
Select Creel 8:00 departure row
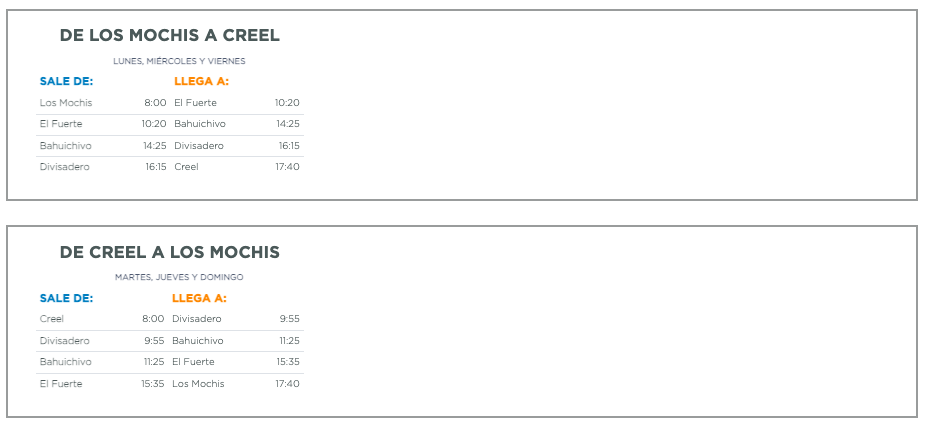[102, 319]
